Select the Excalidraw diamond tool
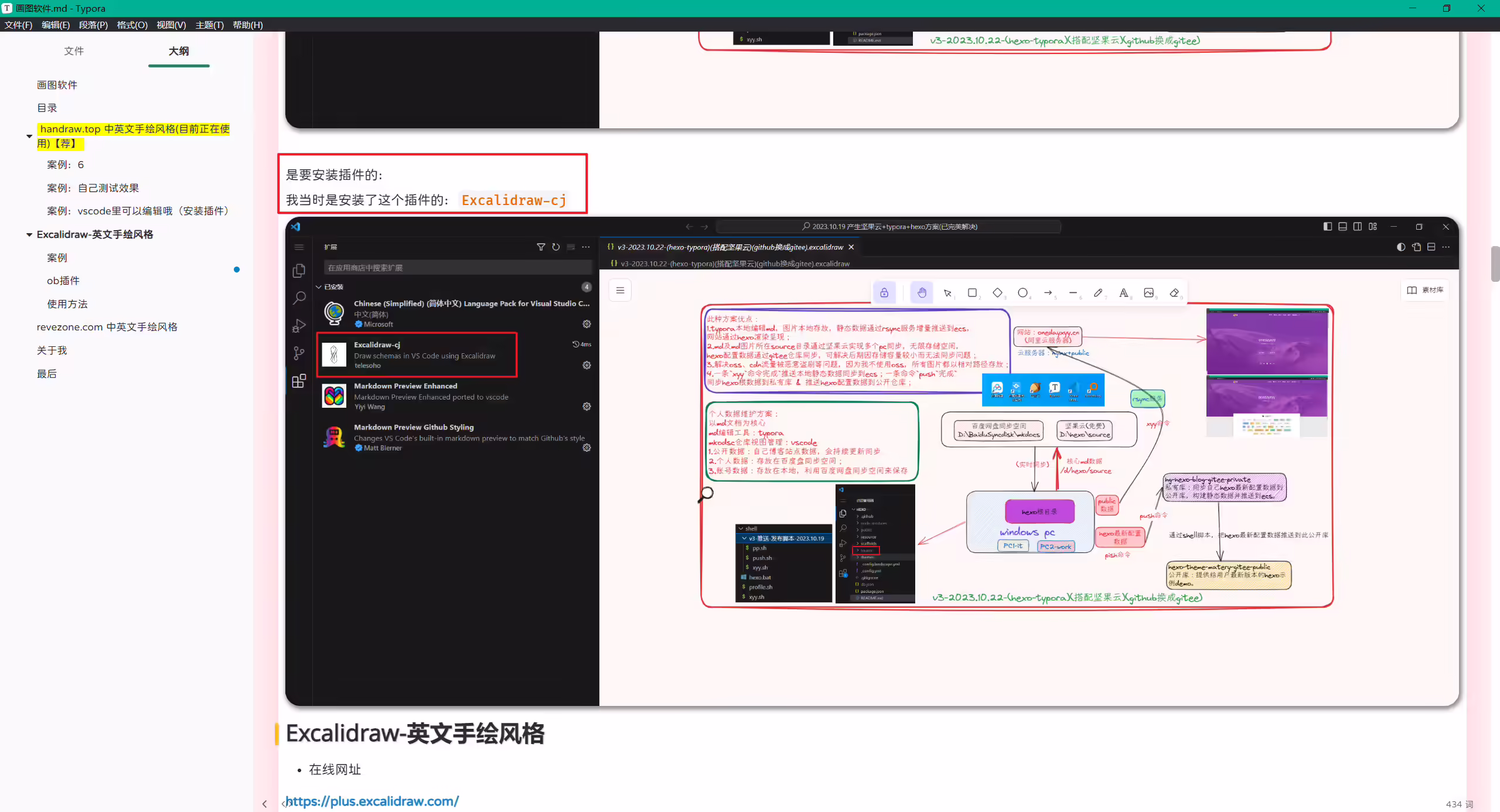Screen dimensions: 1500x812 pos(998,292)
